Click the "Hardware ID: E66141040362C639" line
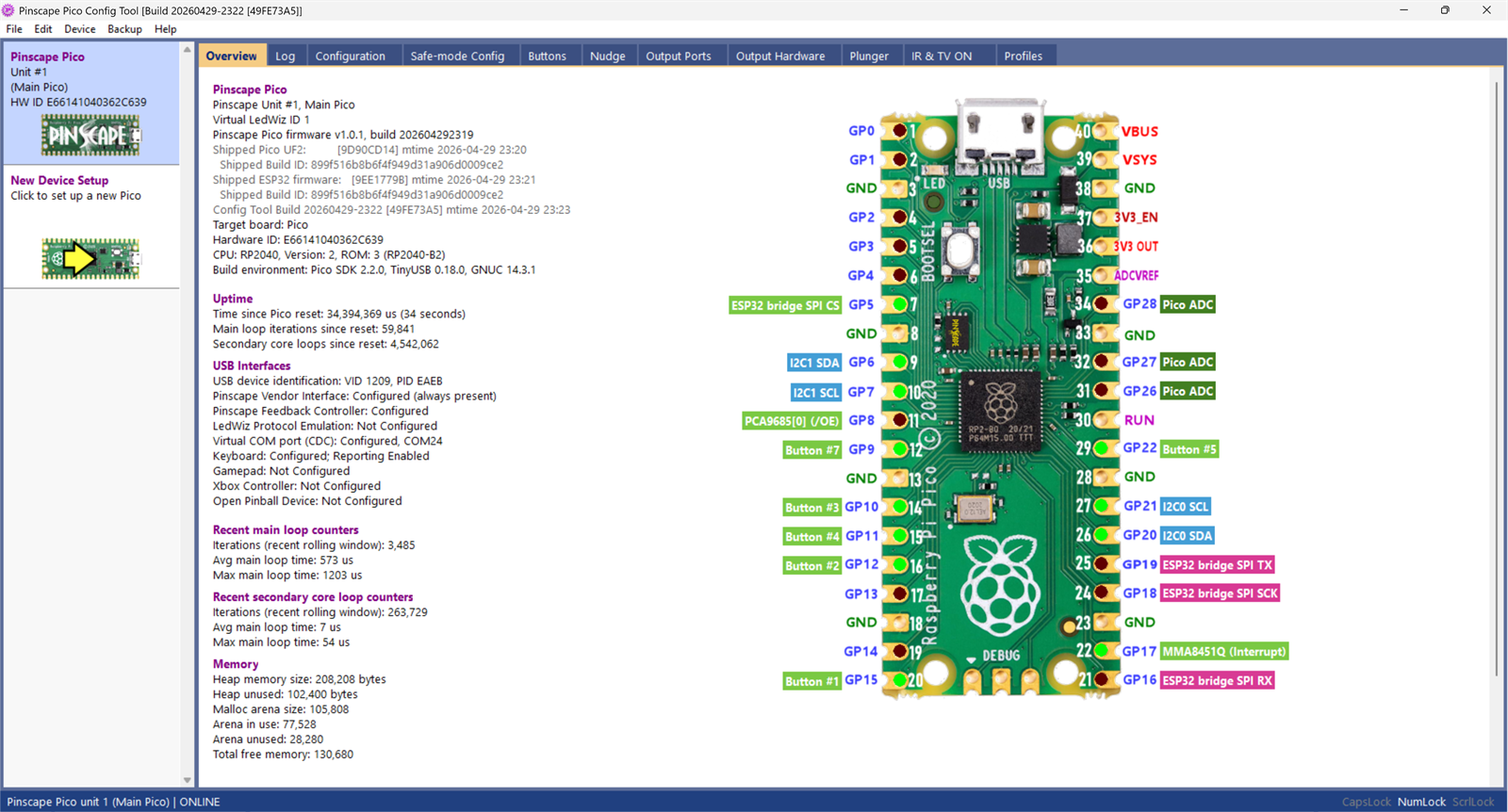The height and width of the screenshot is (812, 1508). (x=298, y=240)
